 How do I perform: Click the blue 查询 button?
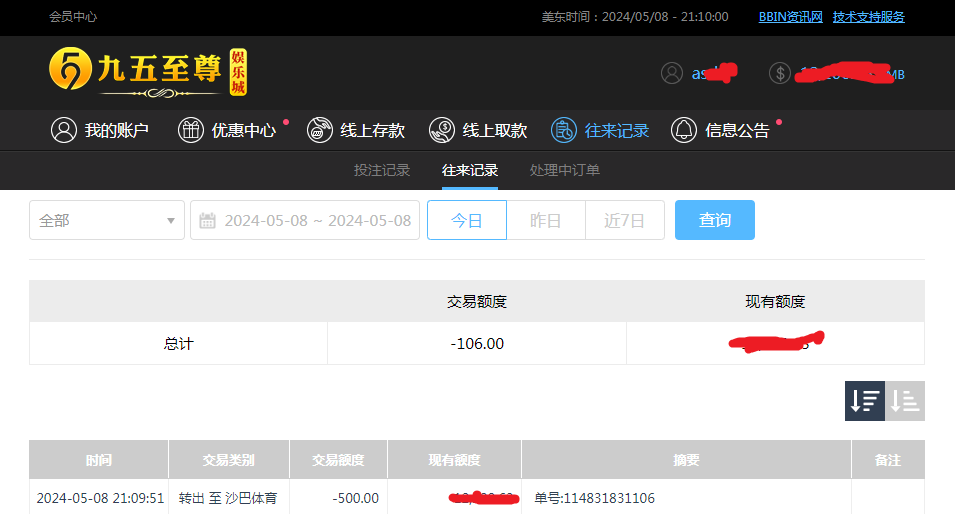pos(714,220)
